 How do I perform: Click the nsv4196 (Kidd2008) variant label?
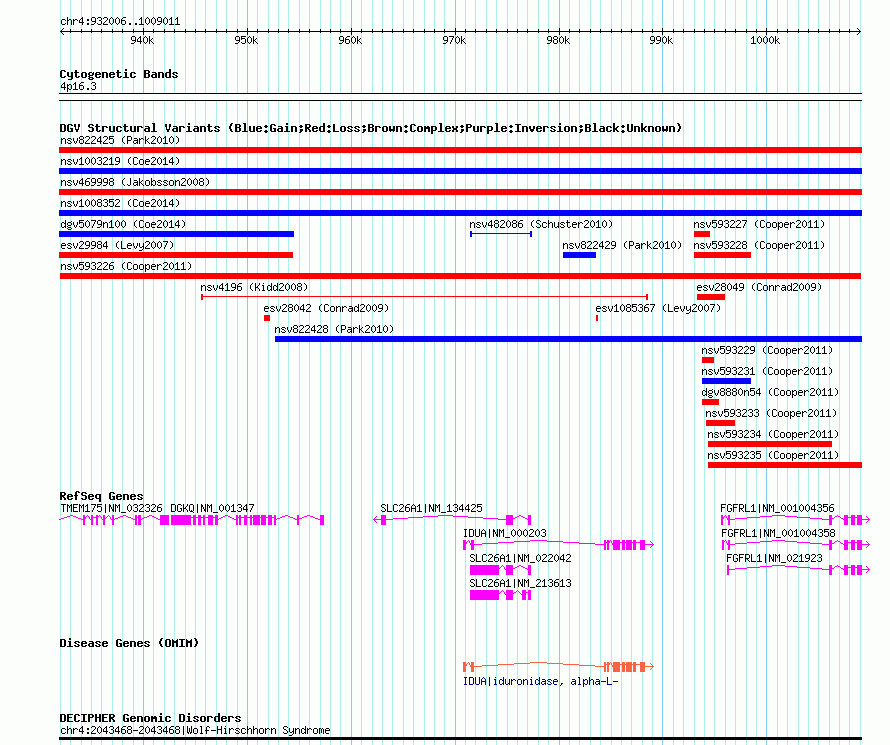tap(254, 287)
